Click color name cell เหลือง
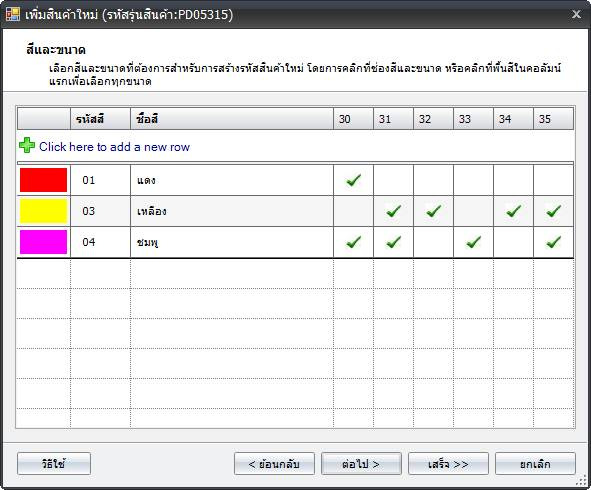591x490 pixels. click(x=232, y=211)
